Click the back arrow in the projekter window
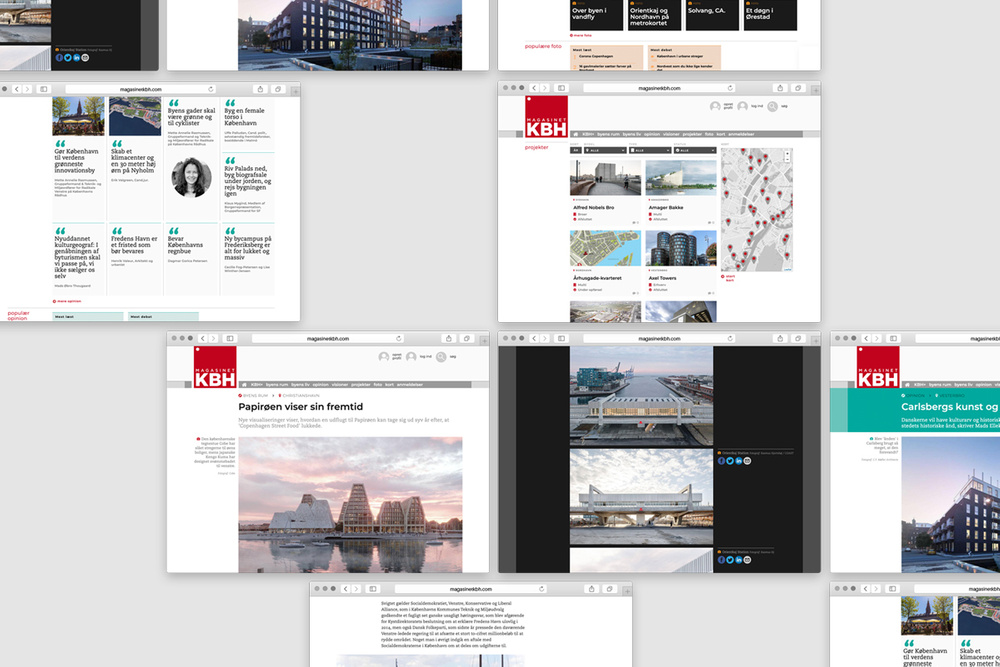Viewport: 1000px width, 667px height. pos(534,88)
